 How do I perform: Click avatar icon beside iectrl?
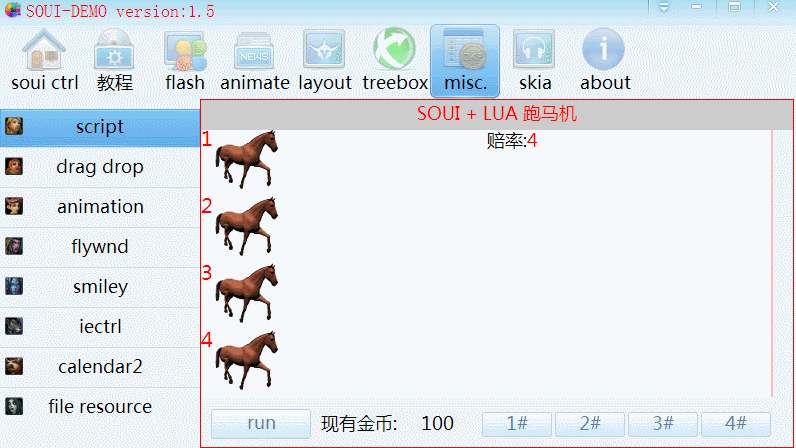(14, 326)
